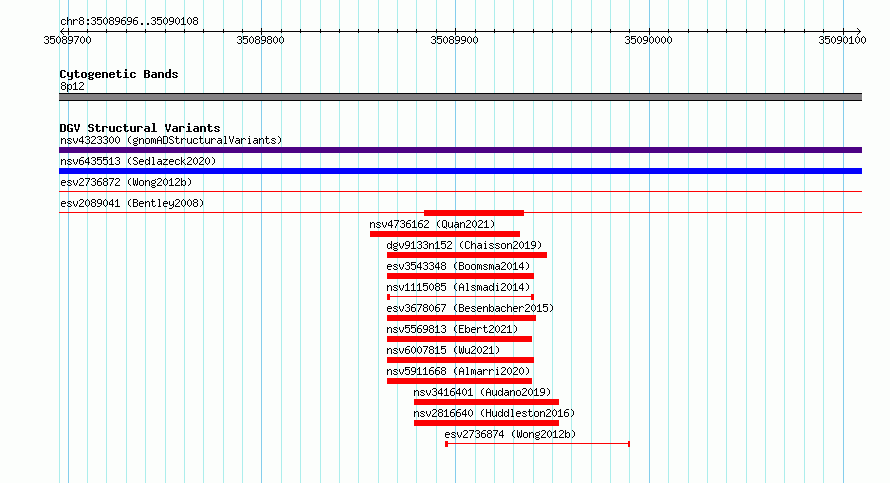Select the red bar under nsv3416401 (Audano2019)
Viewport: 890px width, 483px height.
pyautogui.click(x=486, y=402)
